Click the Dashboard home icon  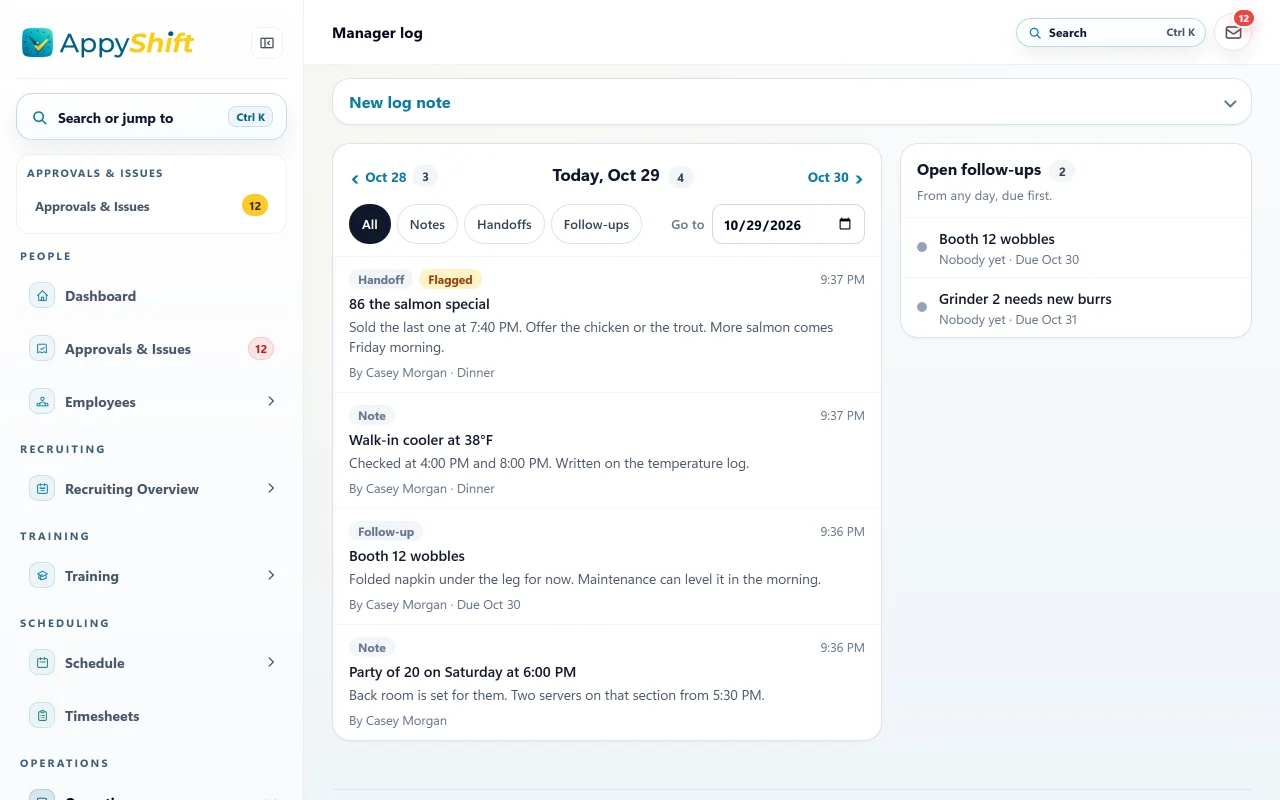[42, 296]
